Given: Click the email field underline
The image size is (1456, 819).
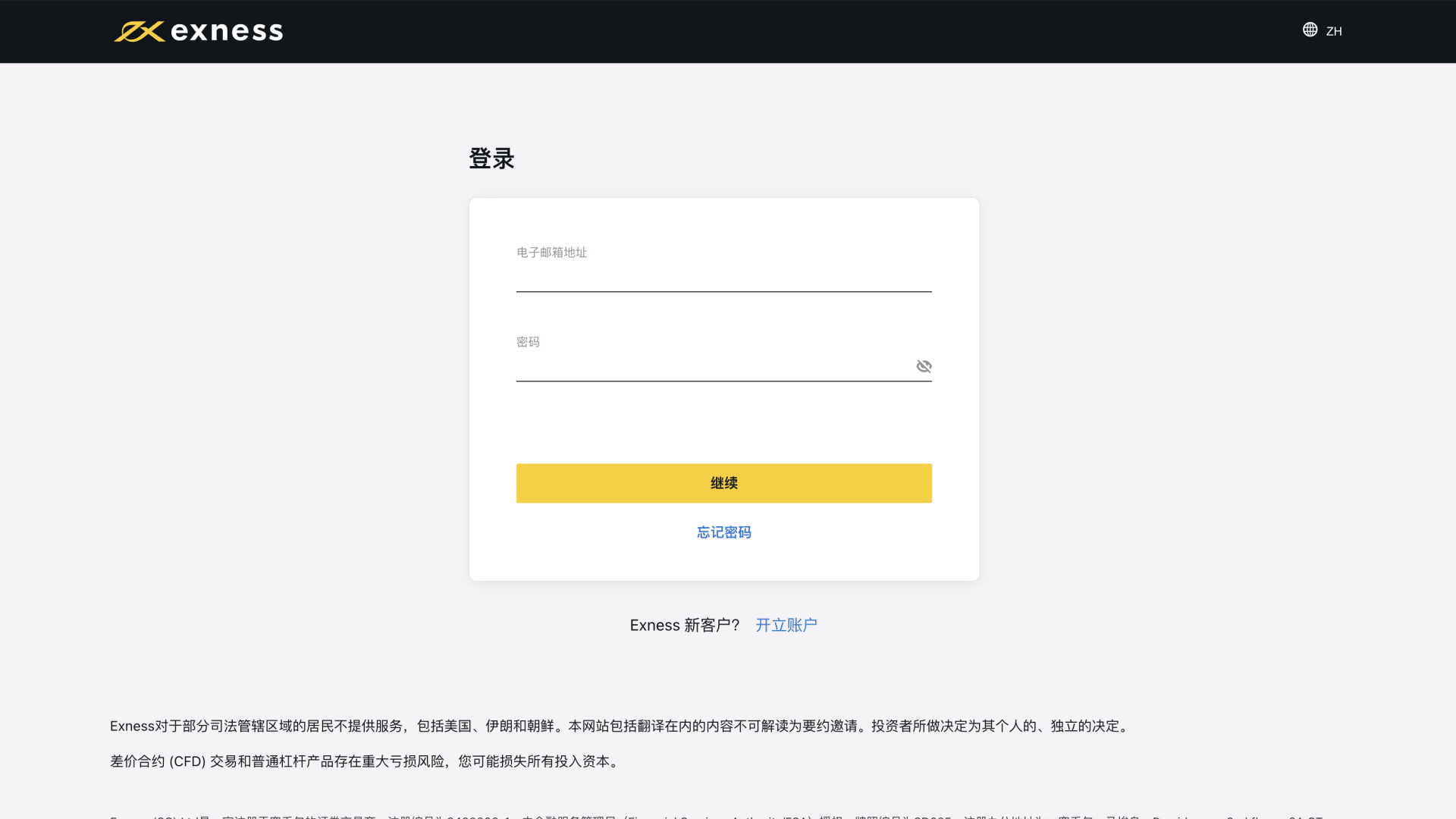Looking at the screenshot, I should (723, 291).
